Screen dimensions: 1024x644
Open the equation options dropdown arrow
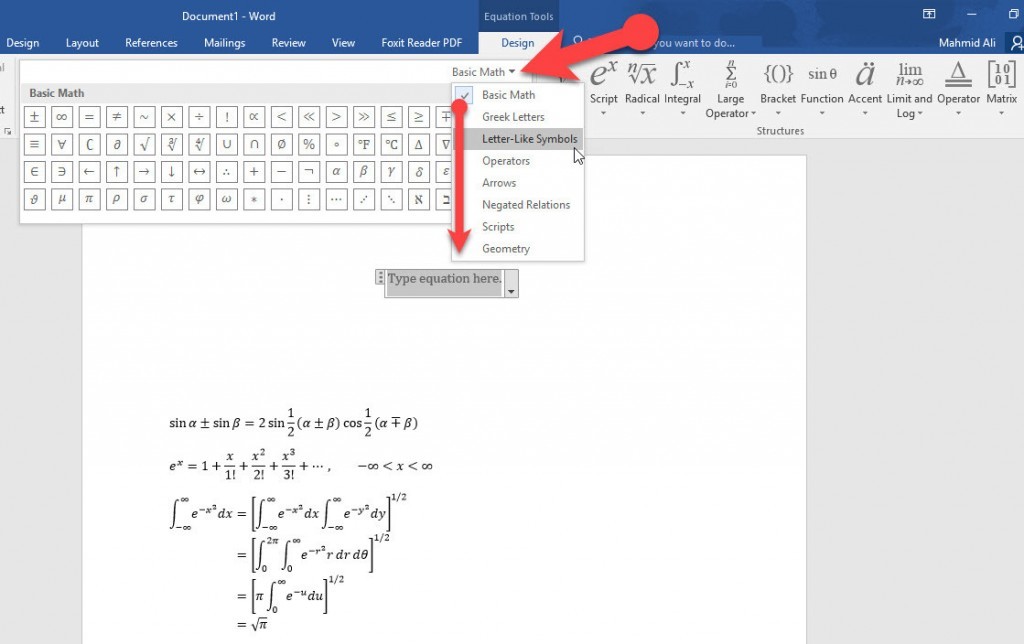coord(511,285)
